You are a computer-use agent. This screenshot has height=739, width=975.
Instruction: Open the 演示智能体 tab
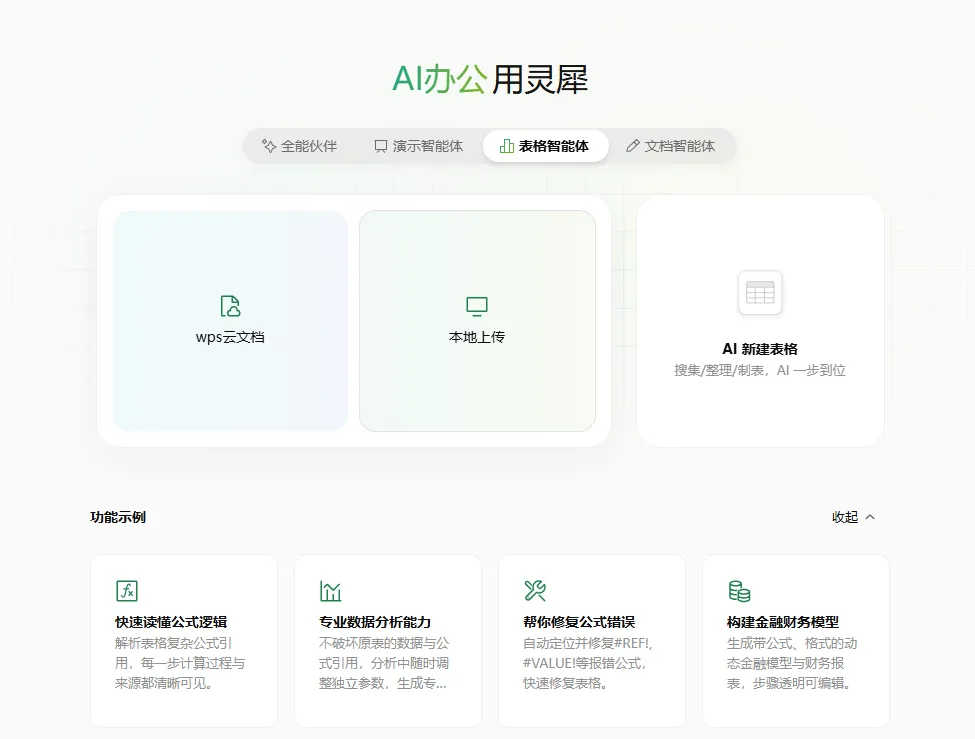[x=418, y=146]
